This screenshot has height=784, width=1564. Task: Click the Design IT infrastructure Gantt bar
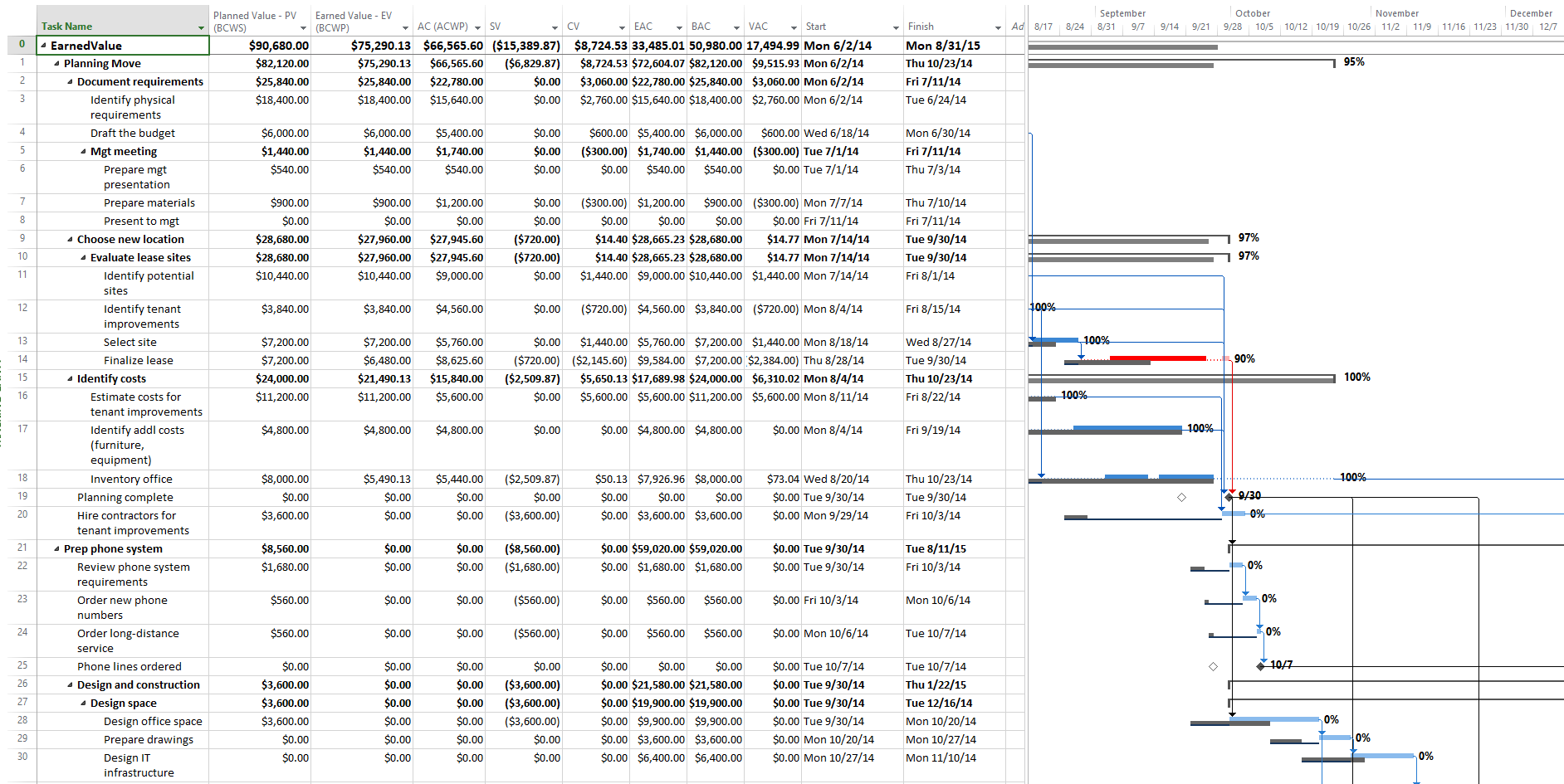click(1384, 756)
